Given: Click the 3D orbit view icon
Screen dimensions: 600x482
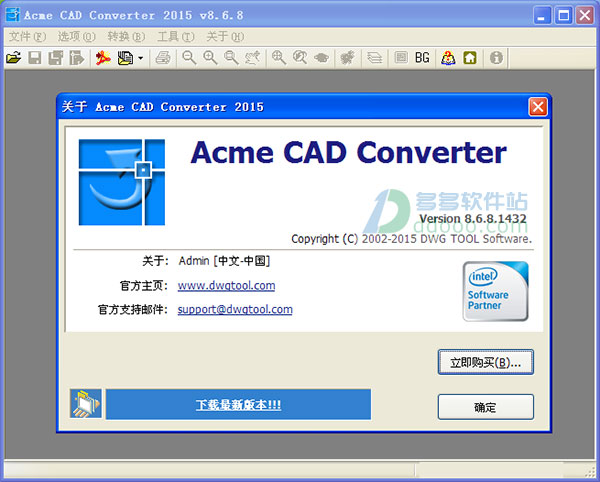Looking at the screenshot, I should (x=321, y=58).
